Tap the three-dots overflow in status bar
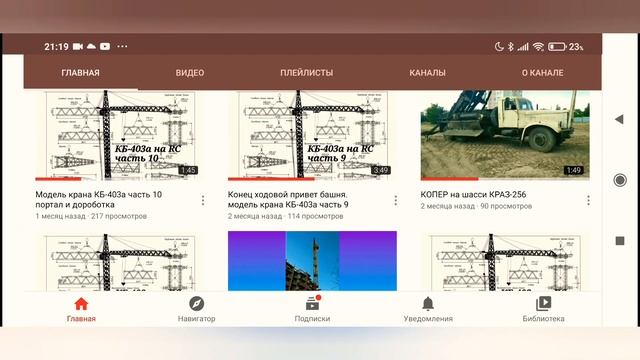Viewport: 640px width, 360px height. pos(122,47)
